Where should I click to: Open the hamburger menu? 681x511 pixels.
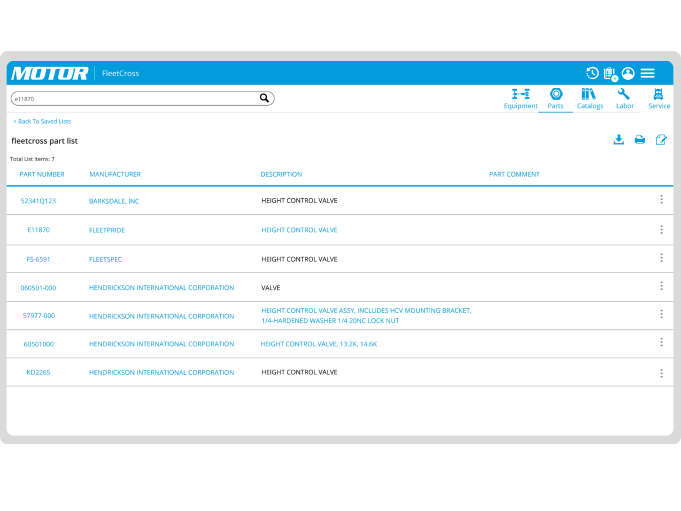[x=648, y=73]
